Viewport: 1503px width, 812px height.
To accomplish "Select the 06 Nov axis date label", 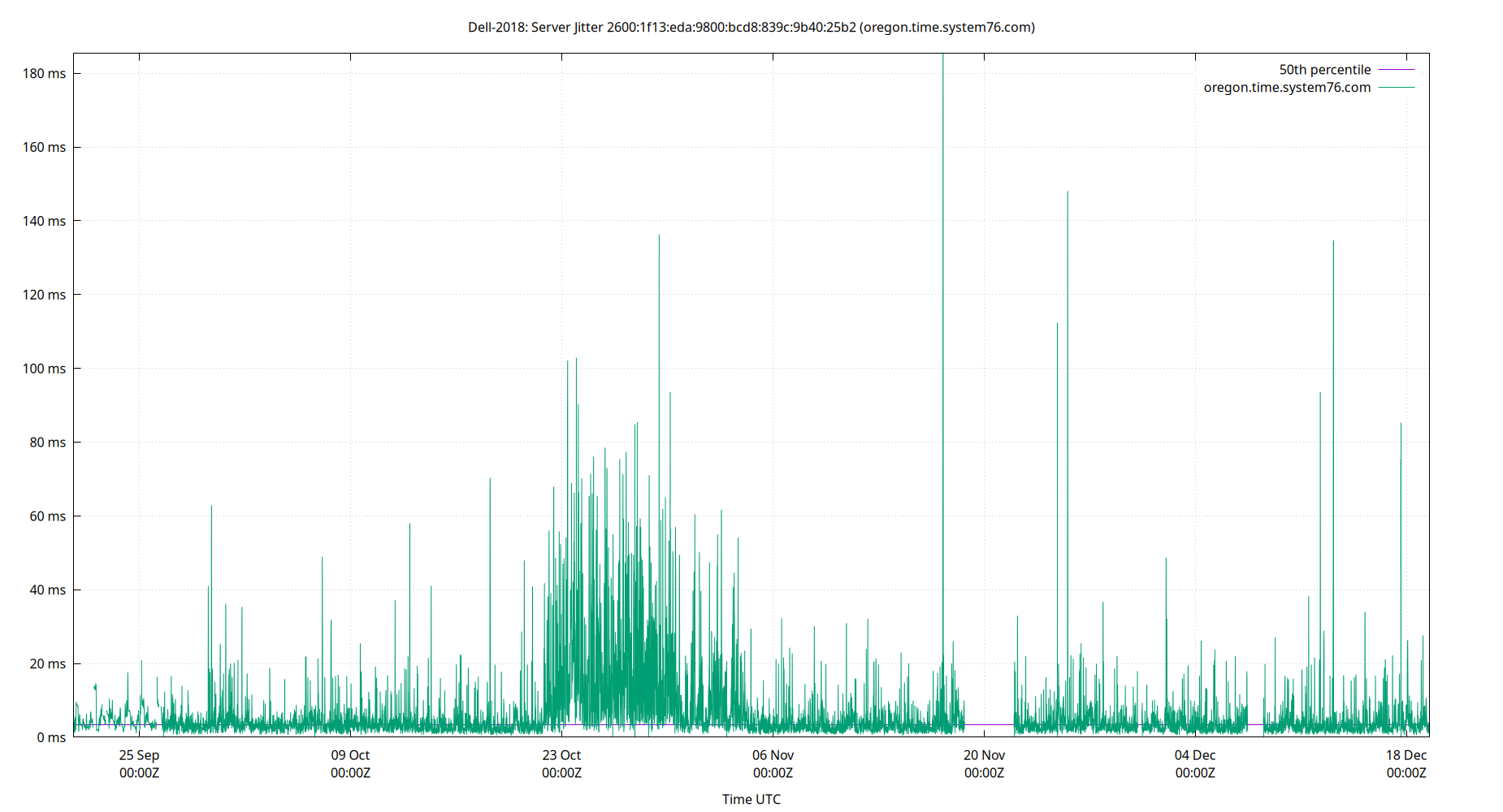I will (772, 755).
